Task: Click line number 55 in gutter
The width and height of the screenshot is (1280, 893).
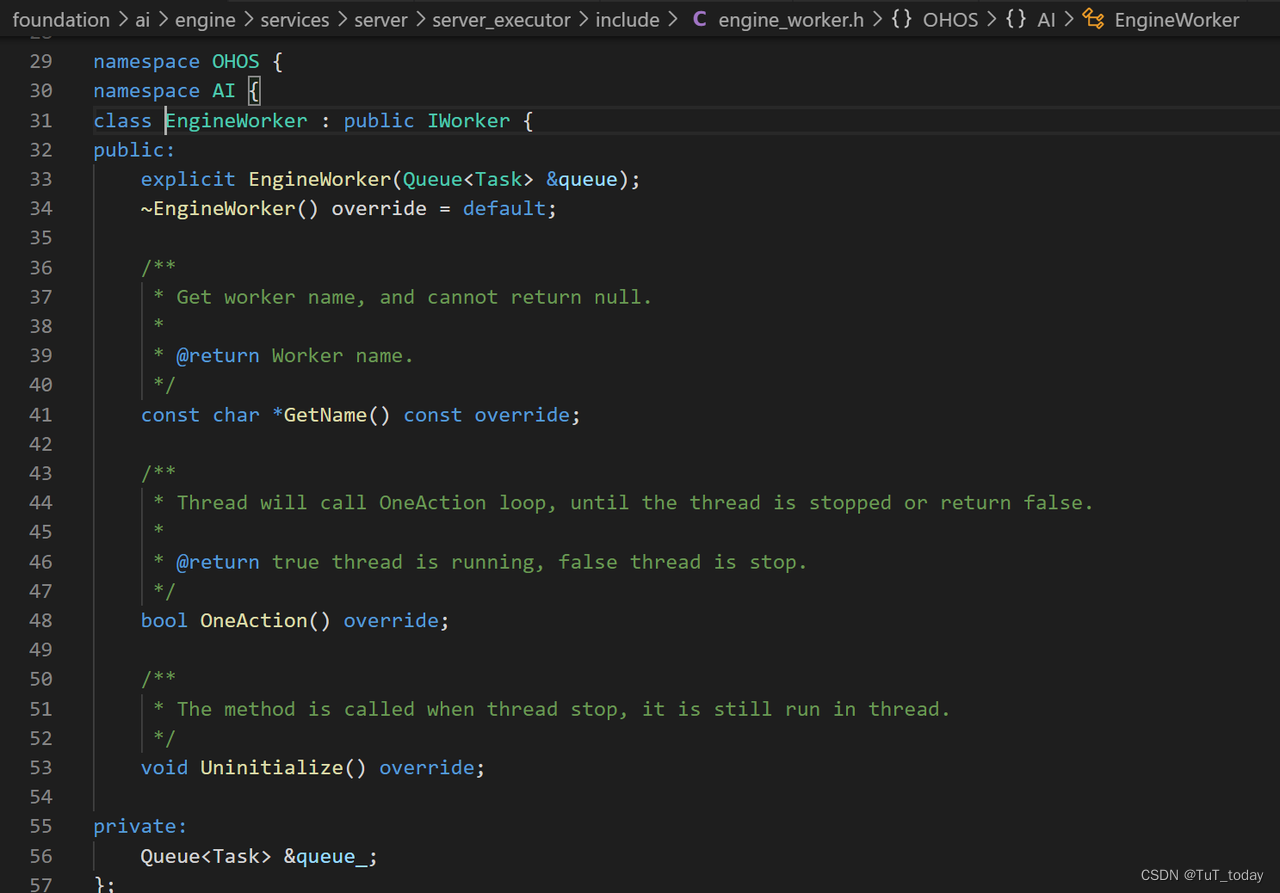Action: tap(41, 826)
